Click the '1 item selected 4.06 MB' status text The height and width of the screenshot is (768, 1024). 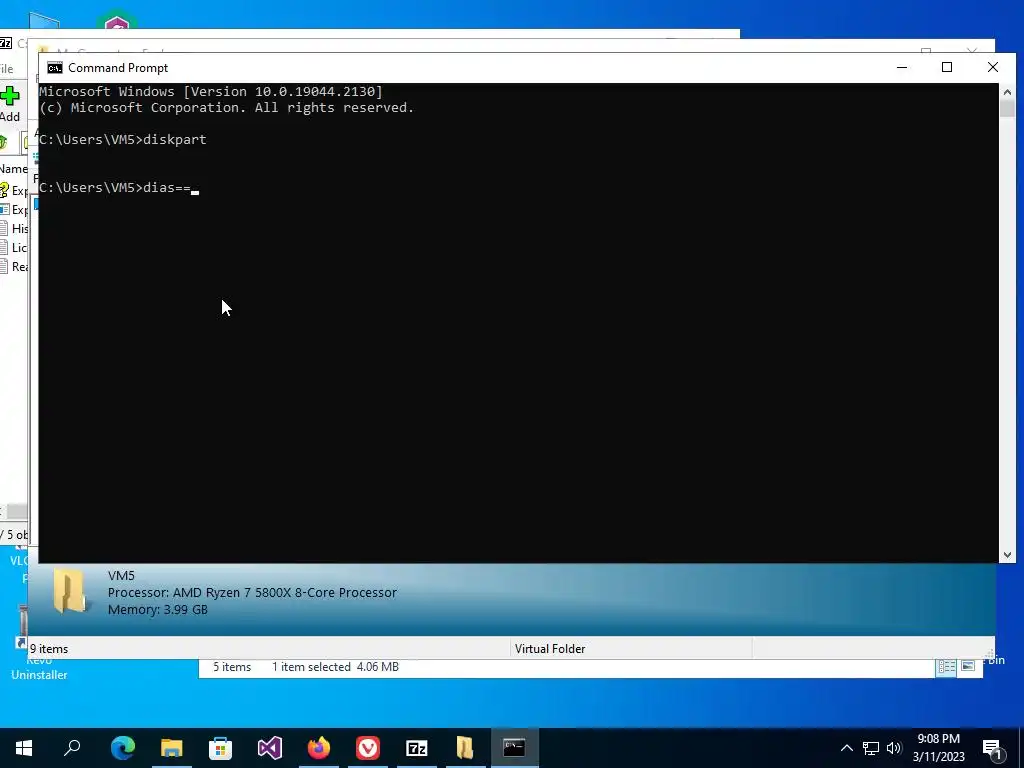pos(335,667)
